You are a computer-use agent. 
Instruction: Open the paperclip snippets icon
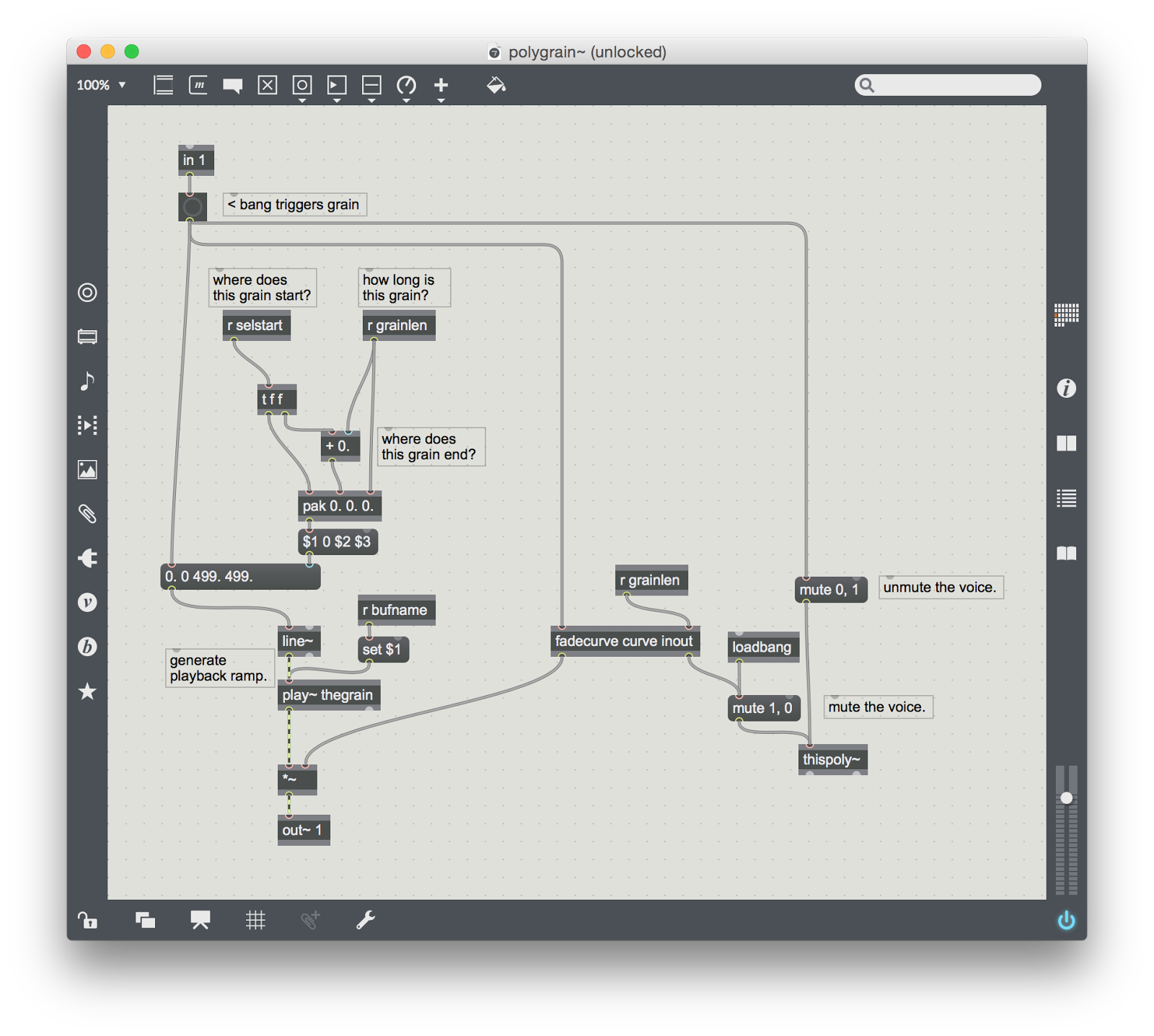87,513
